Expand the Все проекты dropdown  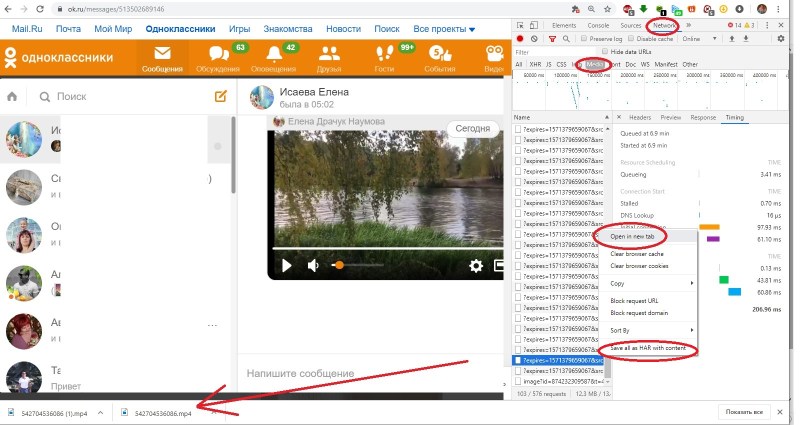coord(444,29)
